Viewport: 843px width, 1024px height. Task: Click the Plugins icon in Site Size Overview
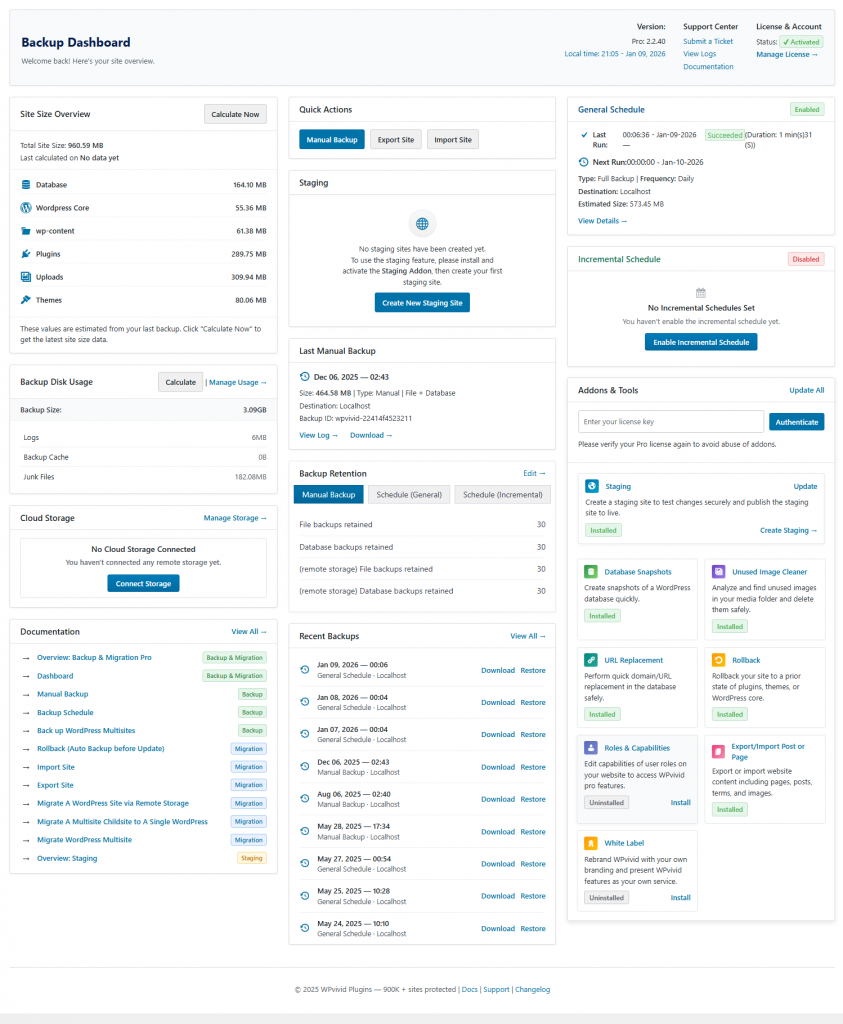pos(24,254)
